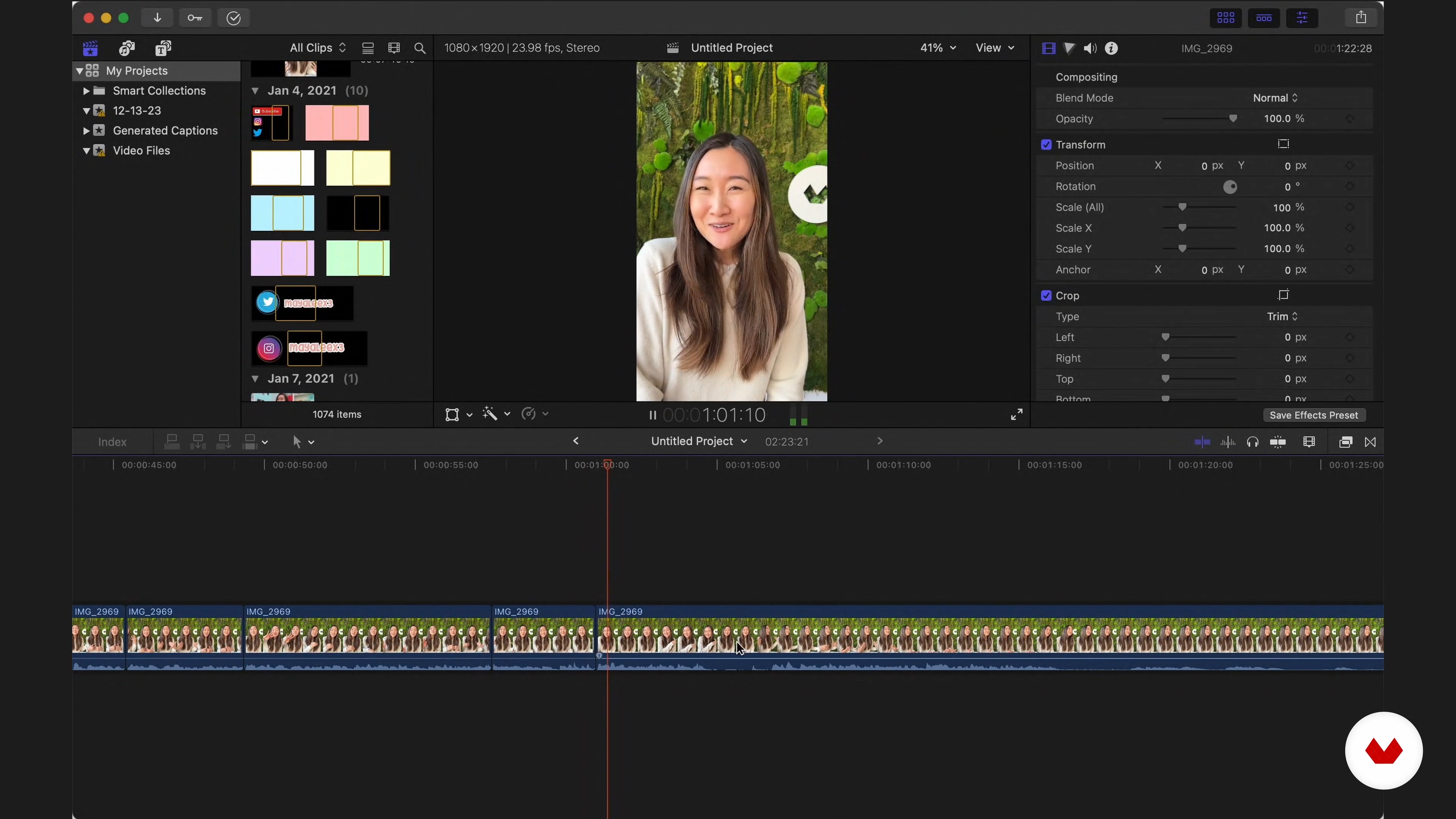
Task: Open the timeline Index button
Action: 113,442
